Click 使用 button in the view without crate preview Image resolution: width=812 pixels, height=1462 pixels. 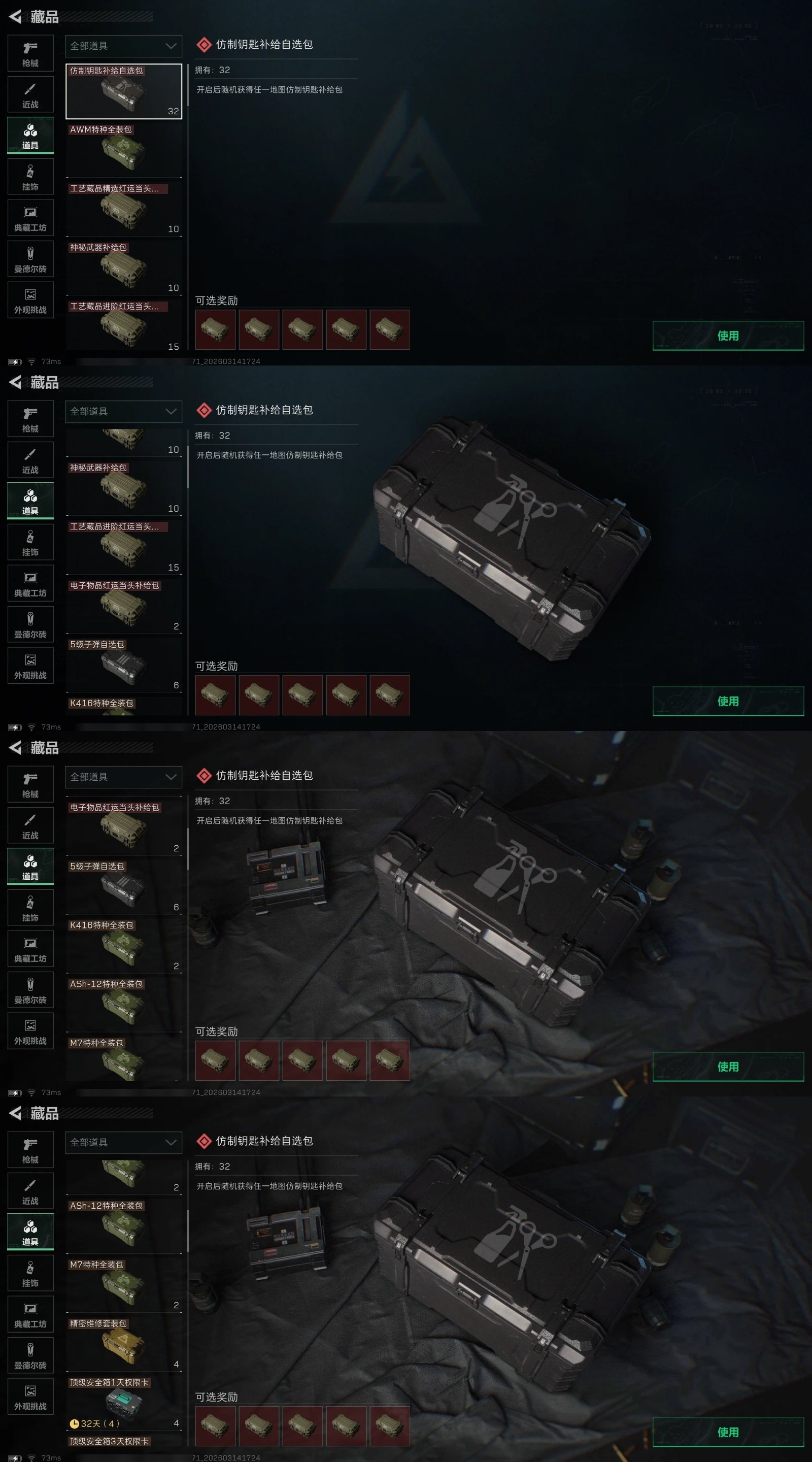pos(728,336)
